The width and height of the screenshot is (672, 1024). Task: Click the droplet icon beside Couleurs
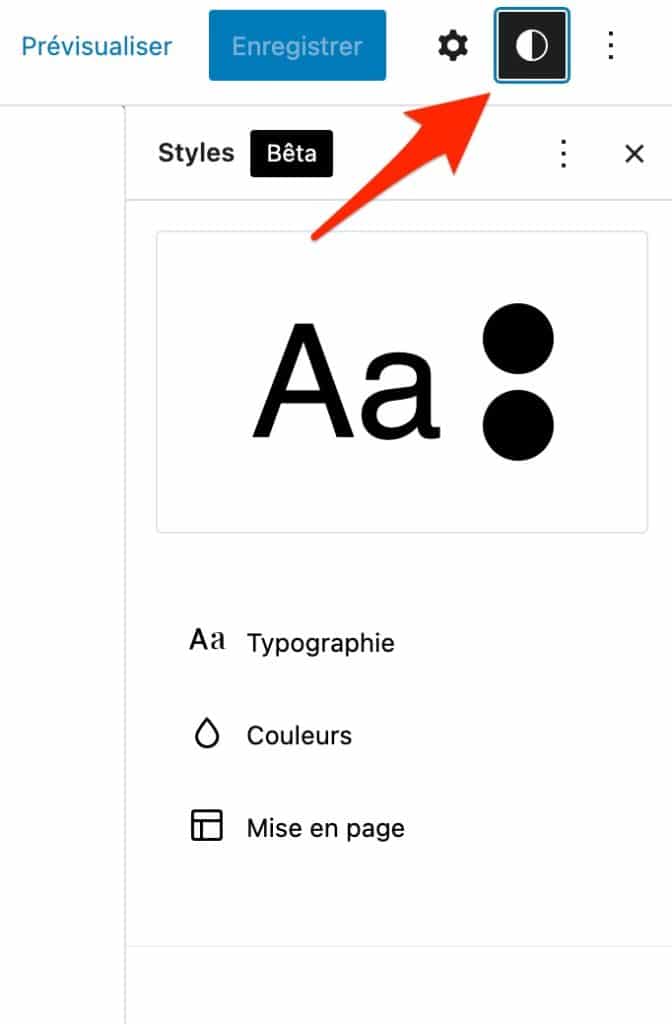point(207,733)
